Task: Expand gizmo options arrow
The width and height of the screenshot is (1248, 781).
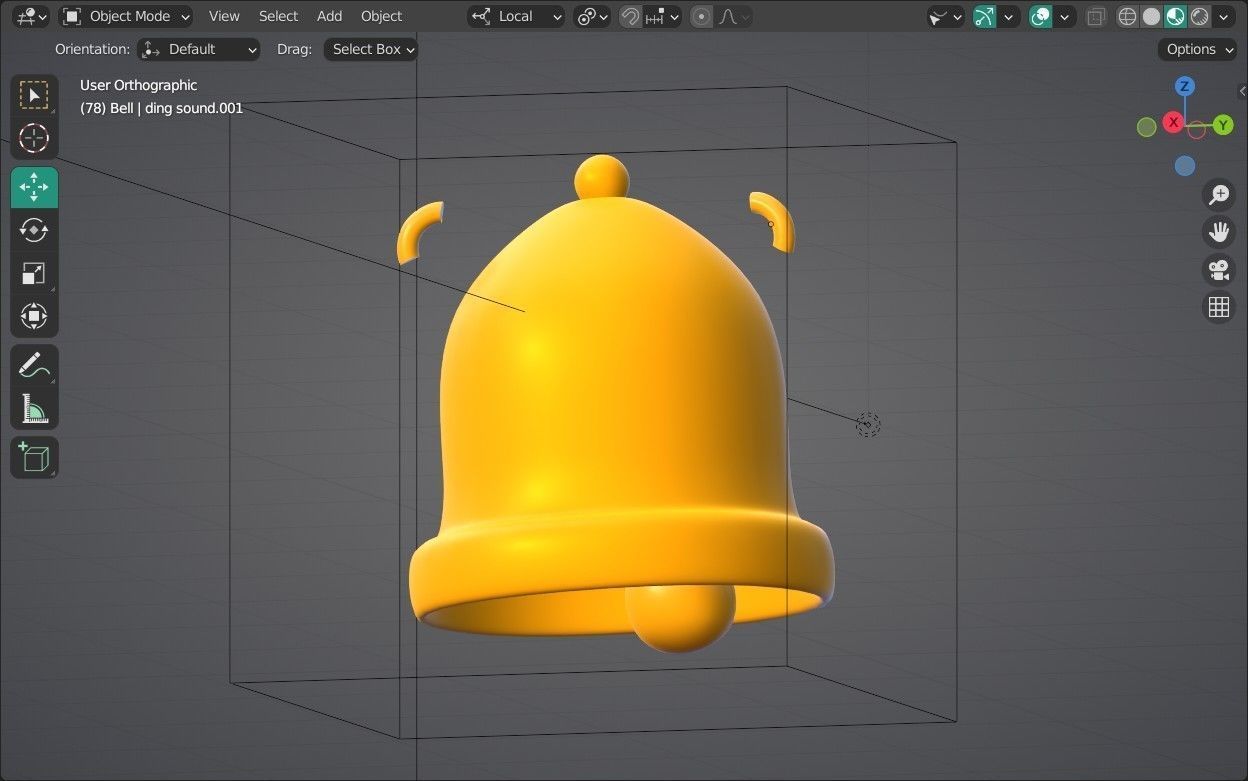Action: point(1009,16)
